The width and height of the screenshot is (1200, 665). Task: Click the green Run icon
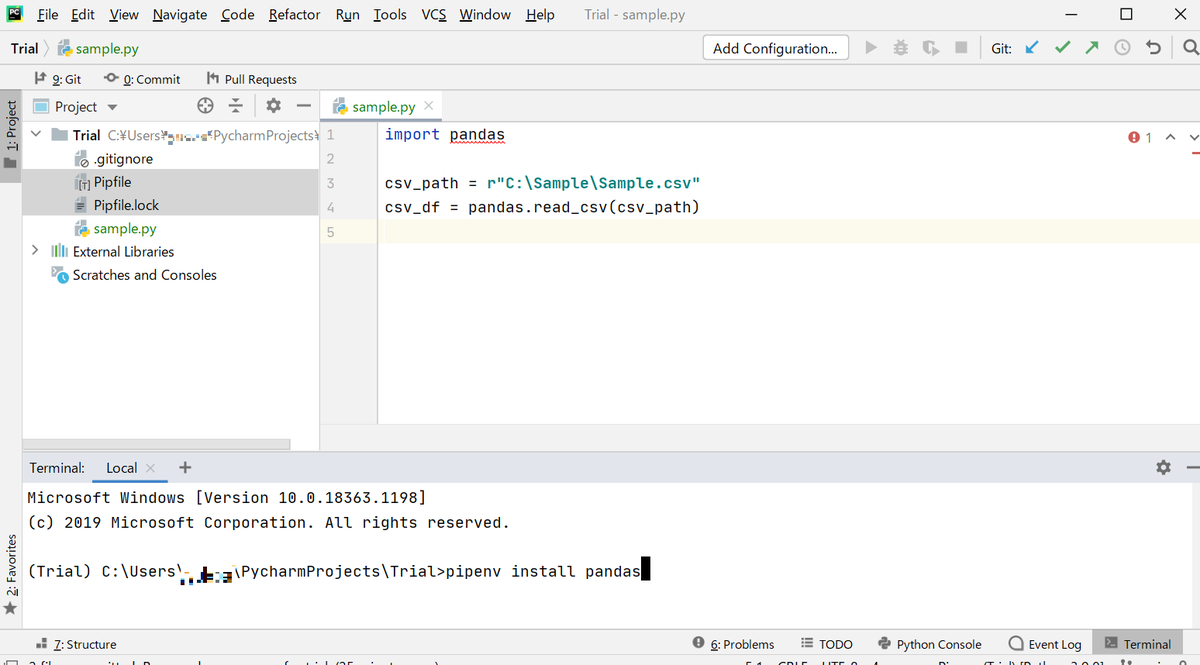click(x=871, y=48)
